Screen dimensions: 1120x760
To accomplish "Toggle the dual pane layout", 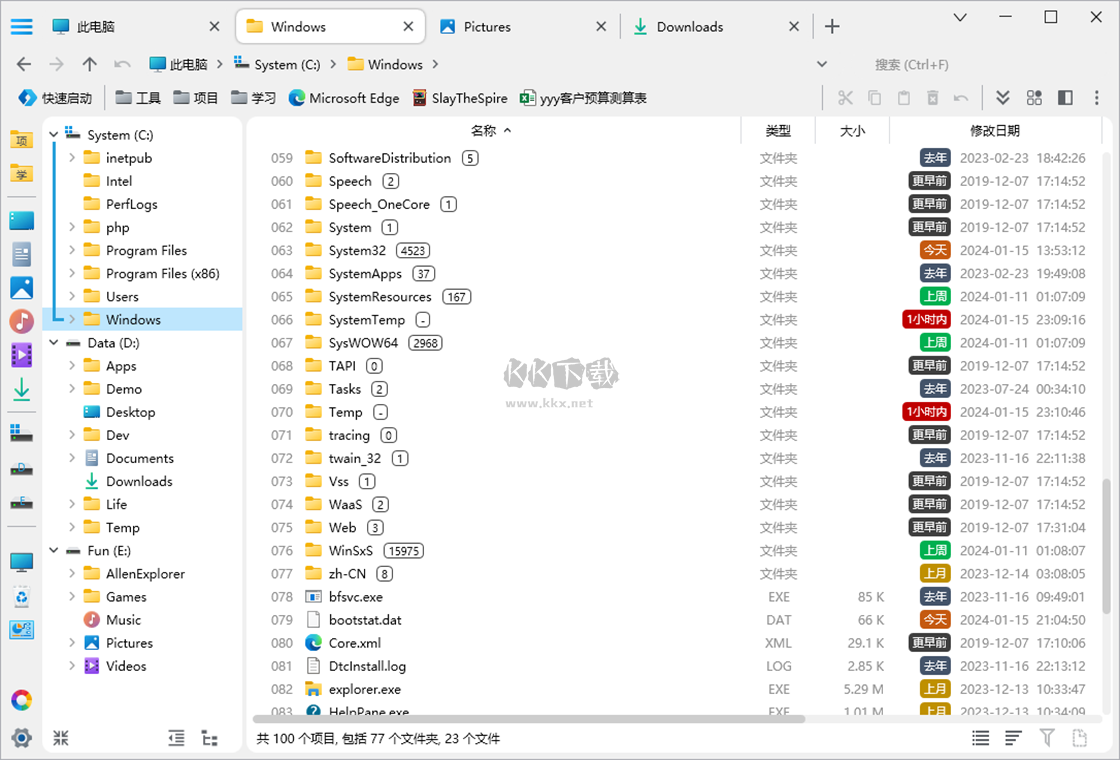I will click(x=1066, y=97).
